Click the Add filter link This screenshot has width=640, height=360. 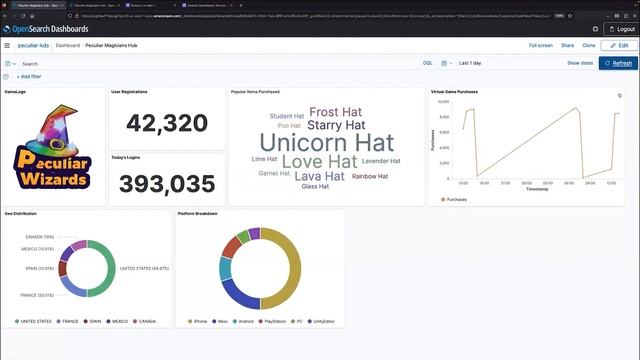29,76
